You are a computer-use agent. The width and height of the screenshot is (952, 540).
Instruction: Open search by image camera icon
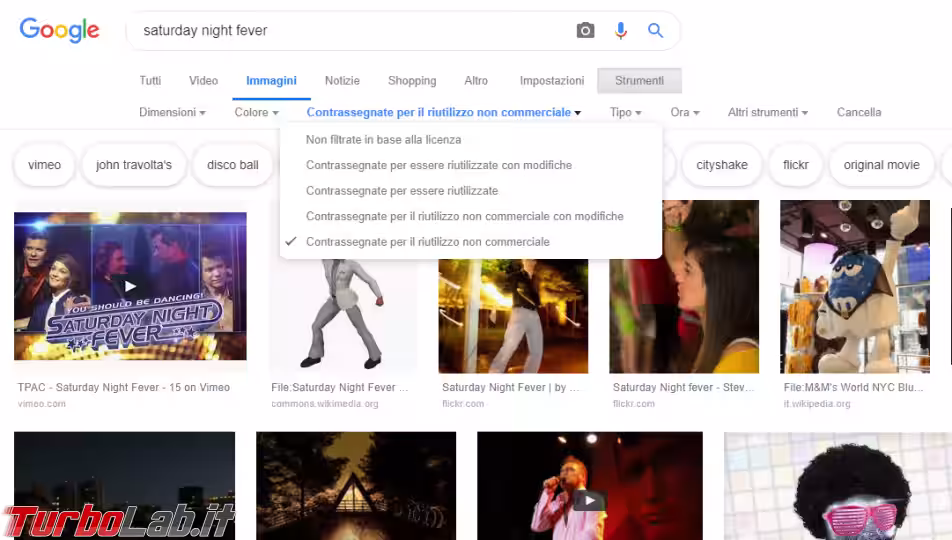point(585,30)
